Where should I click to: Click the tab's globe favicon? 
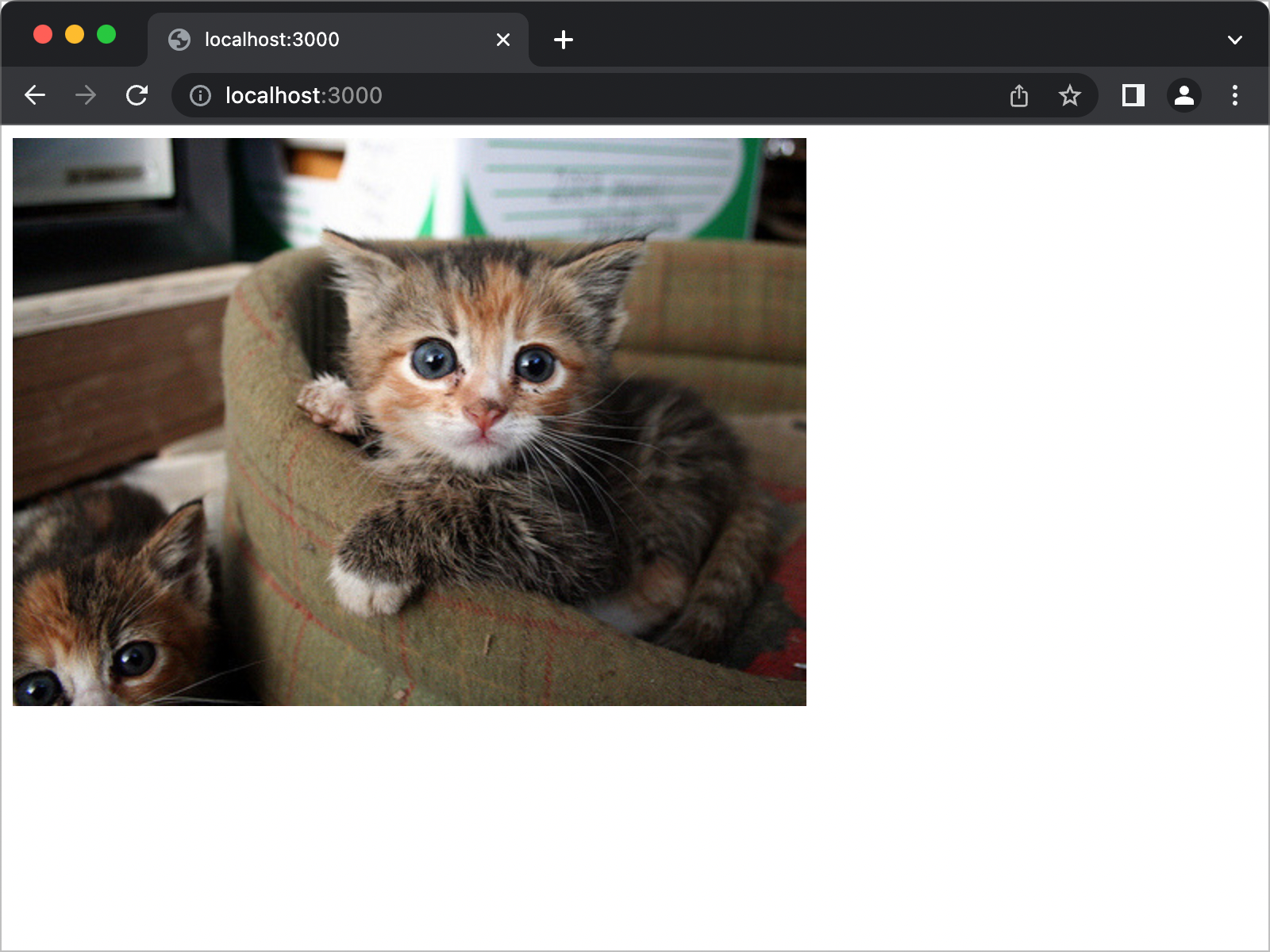coord(179,40)
